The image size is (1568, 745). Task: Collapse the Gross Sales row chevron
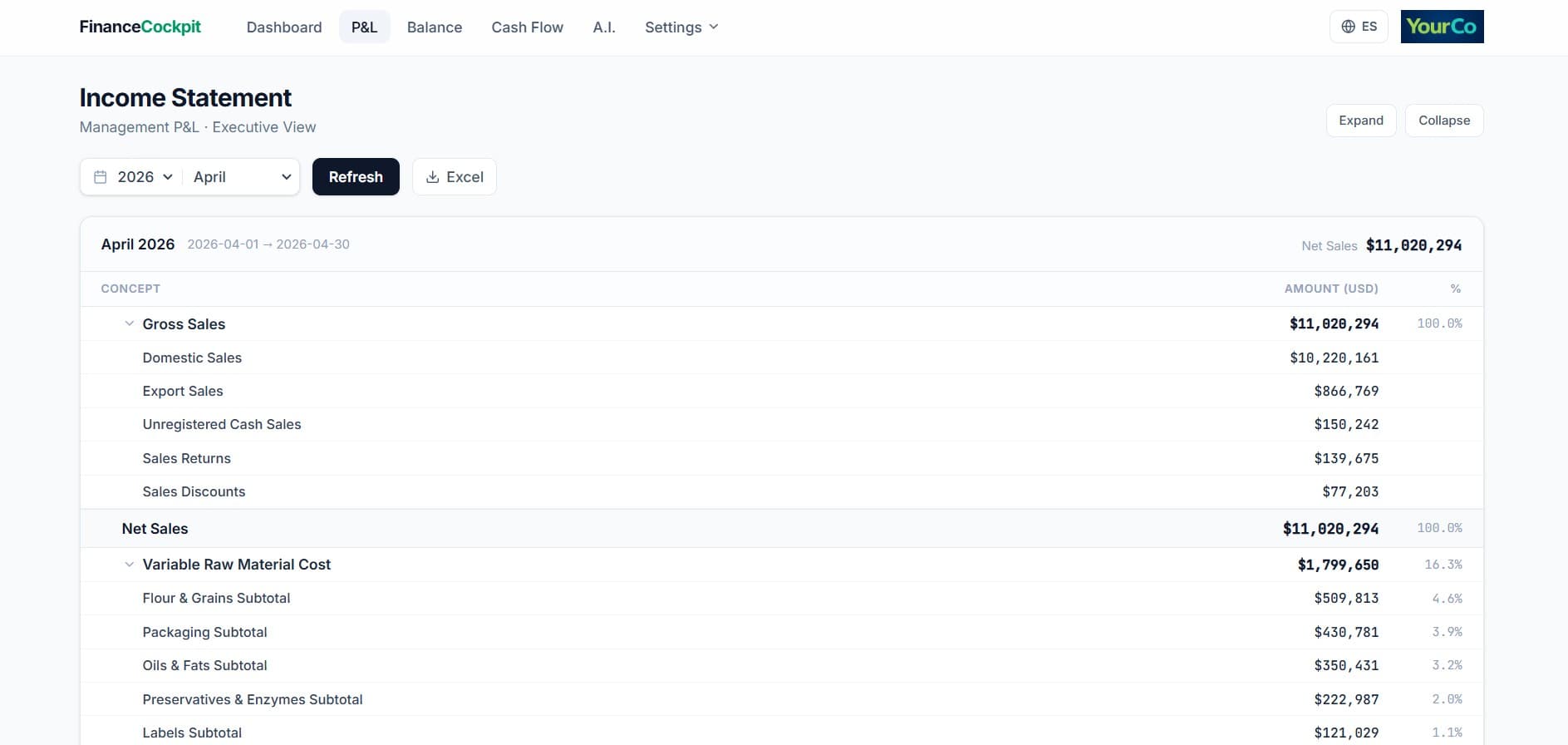(129, 323)
